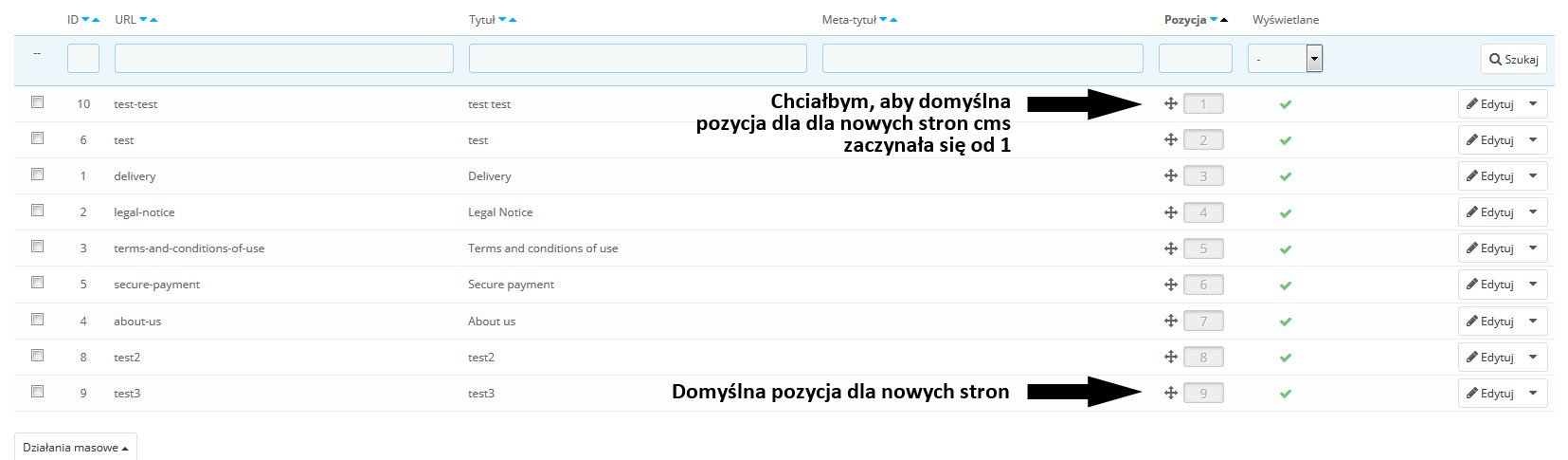Expand Edytuj dropdown arrow for about-us
Image resolution: width=1568 pixels, height=460 pixels.
click(x=1534, y=322)
